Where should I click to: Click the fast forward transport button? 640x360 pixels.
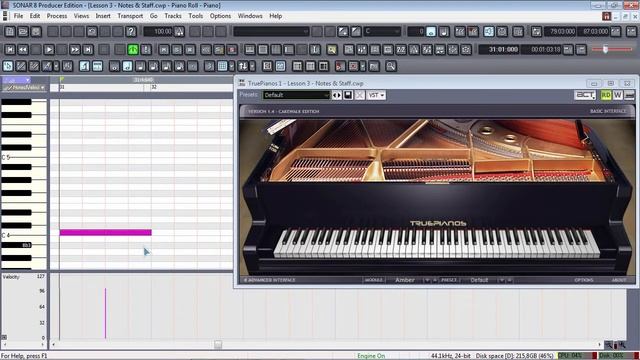(75, 49)
